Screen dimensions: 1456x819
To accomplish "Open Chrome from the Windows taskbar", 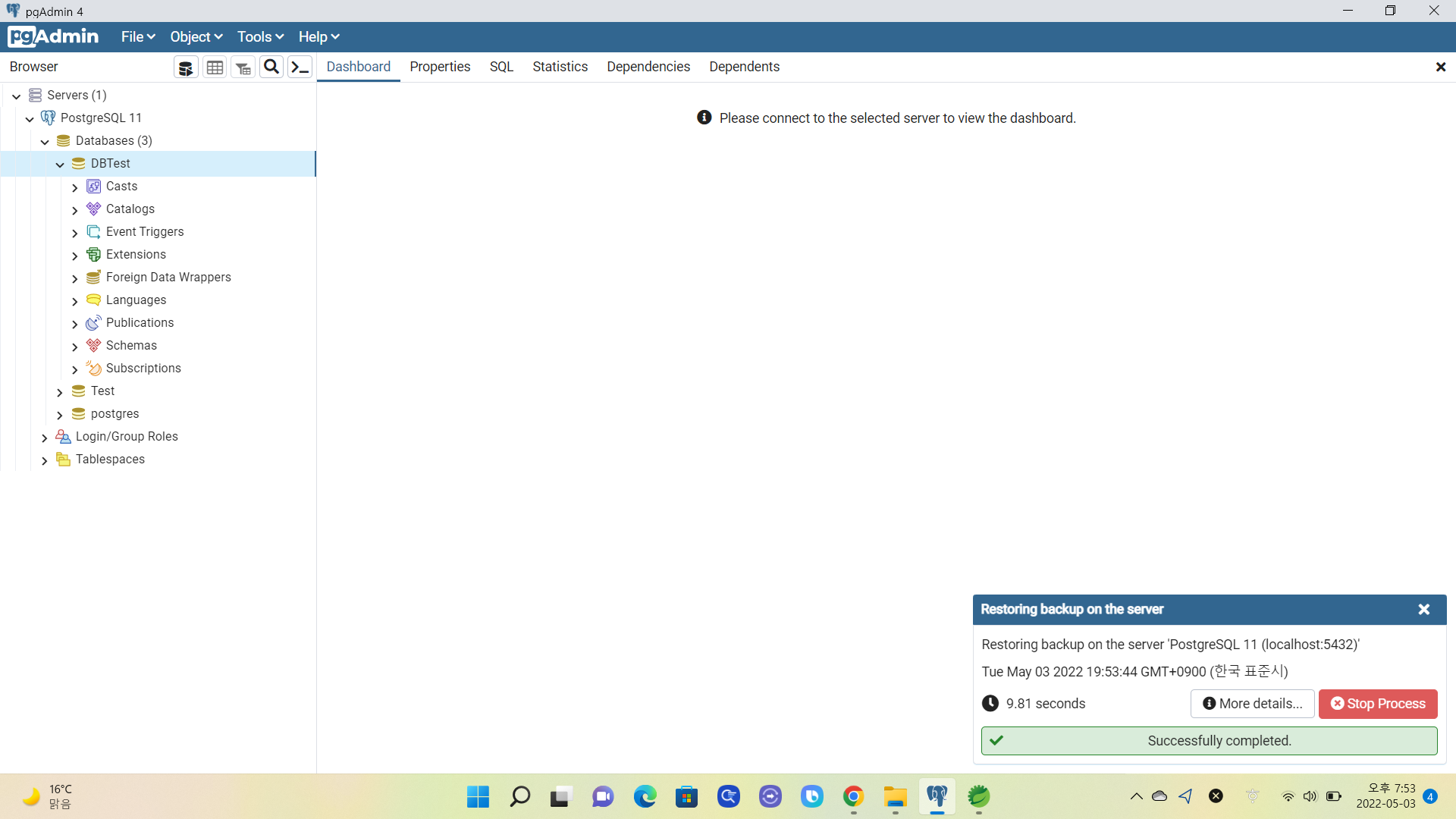I will click(x=854, y=796).
